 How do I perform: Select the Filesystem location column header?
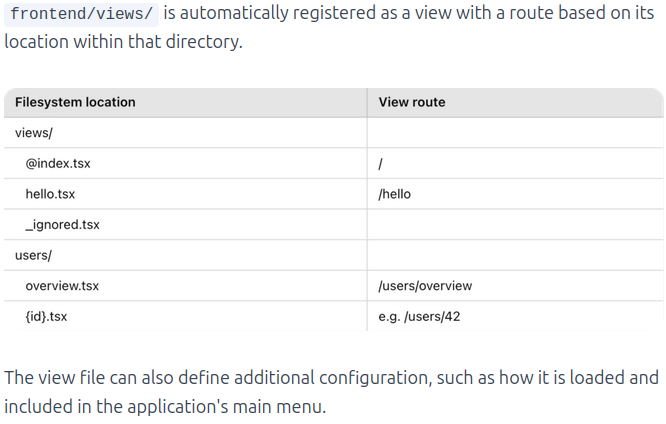[75, 102]
